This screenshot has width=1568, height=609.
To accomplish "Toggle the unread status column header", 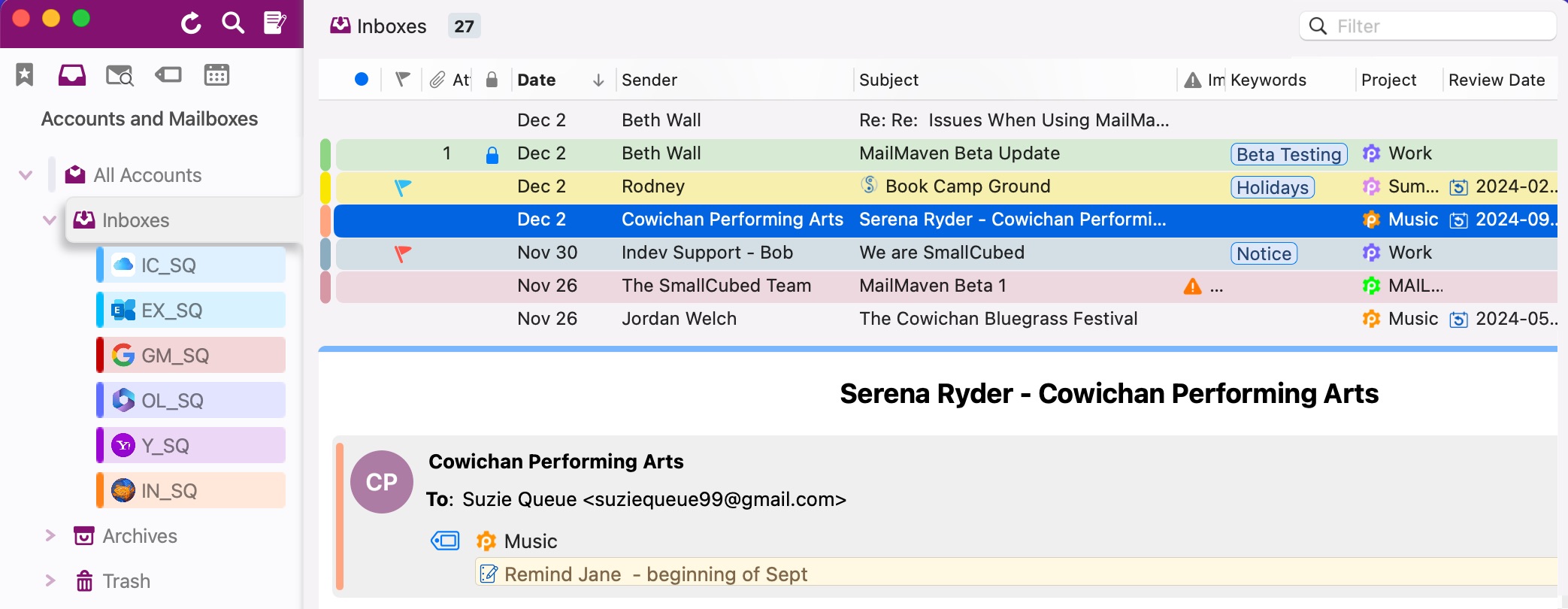I will point(362,80).
